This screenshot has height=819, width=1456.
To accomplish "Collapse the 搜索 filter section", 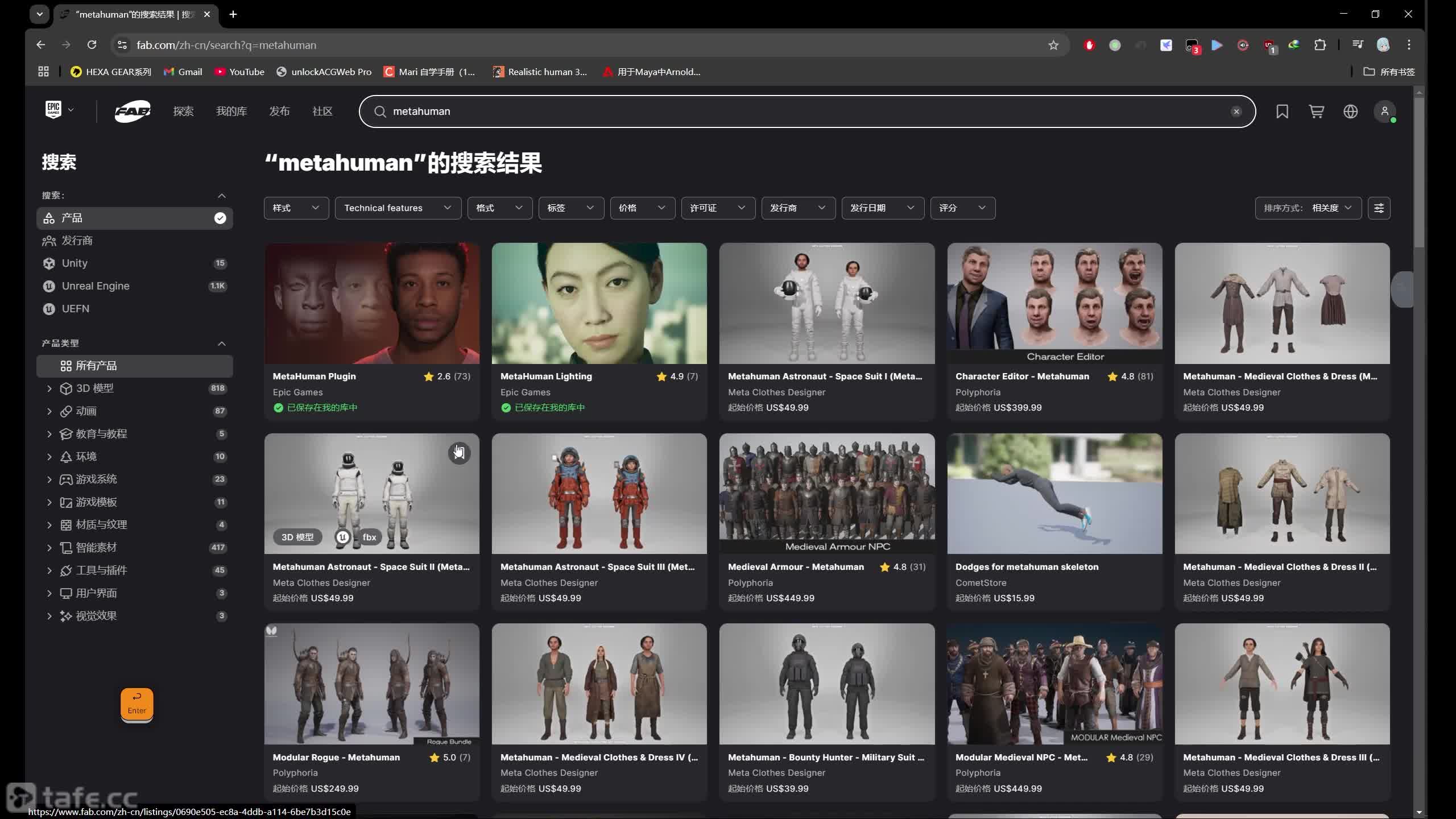I will (x=222, y=196).
